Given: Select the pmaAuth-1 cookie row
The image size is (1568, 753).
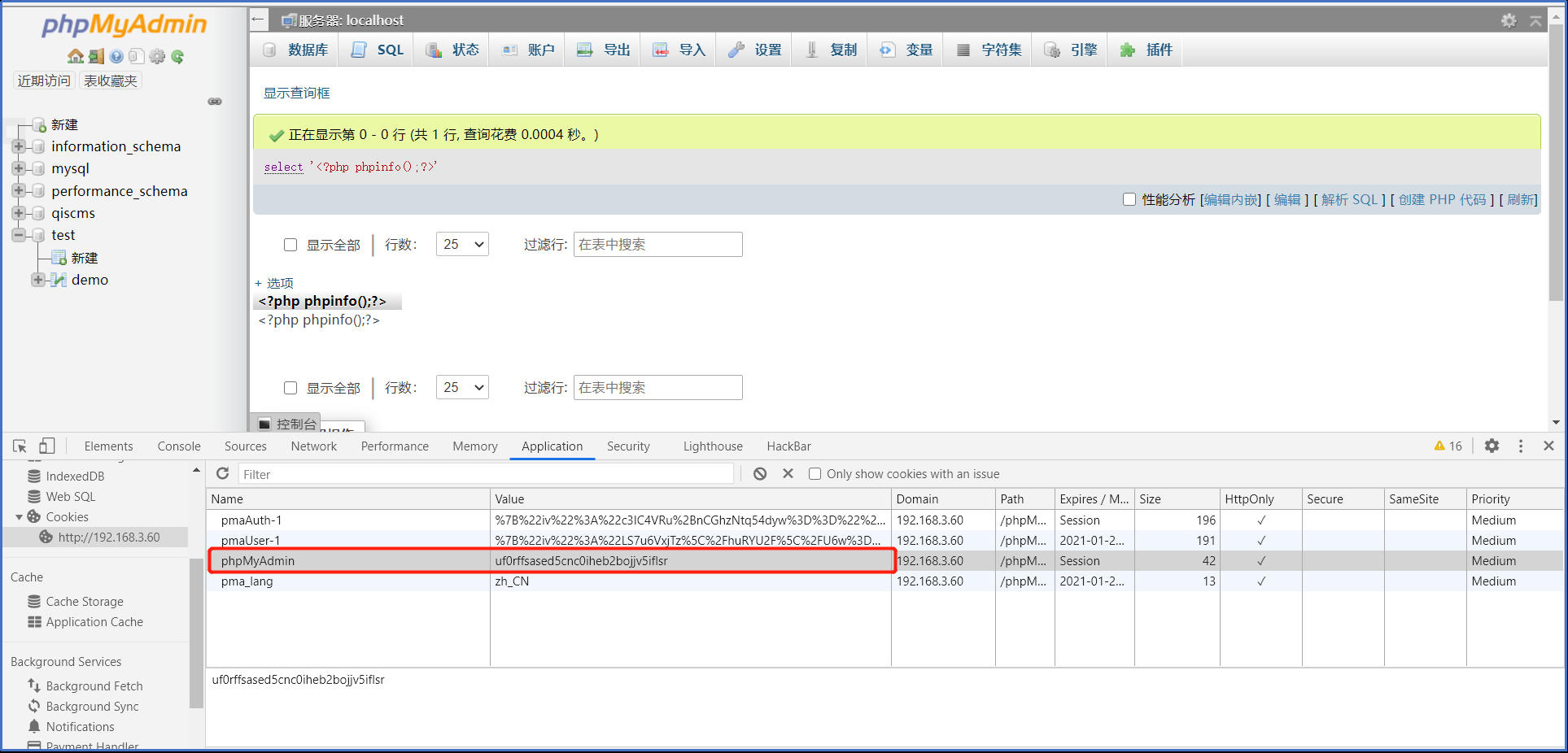Looking at the screenshot, I should click(x=885, y=520).
